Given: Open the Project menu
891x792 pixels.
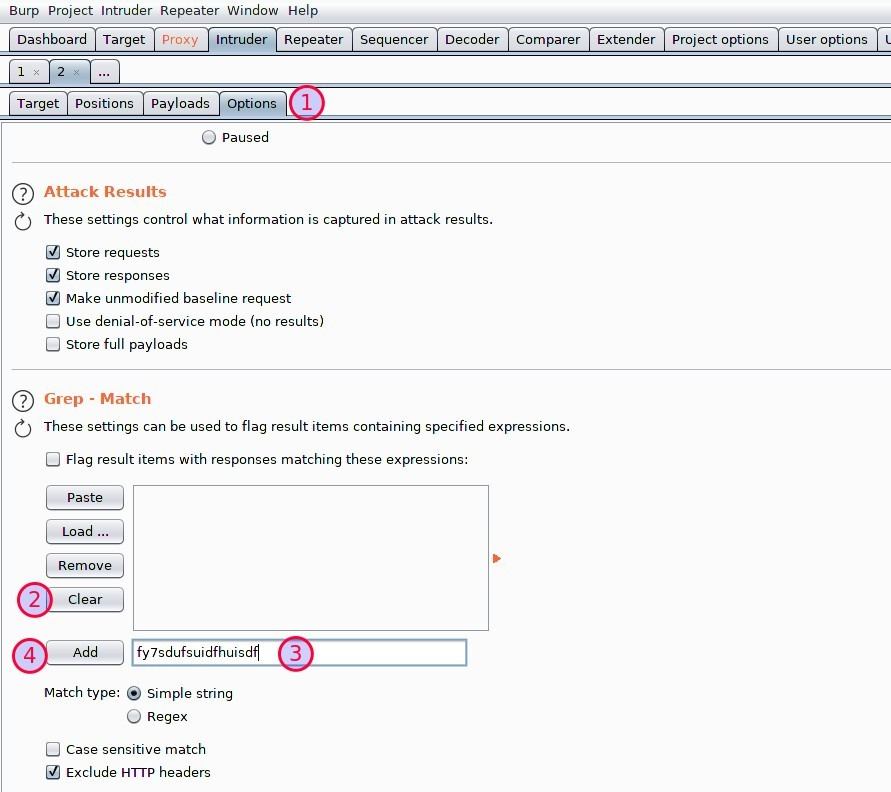Looking at the screenshot, I should tap(70, 10).
